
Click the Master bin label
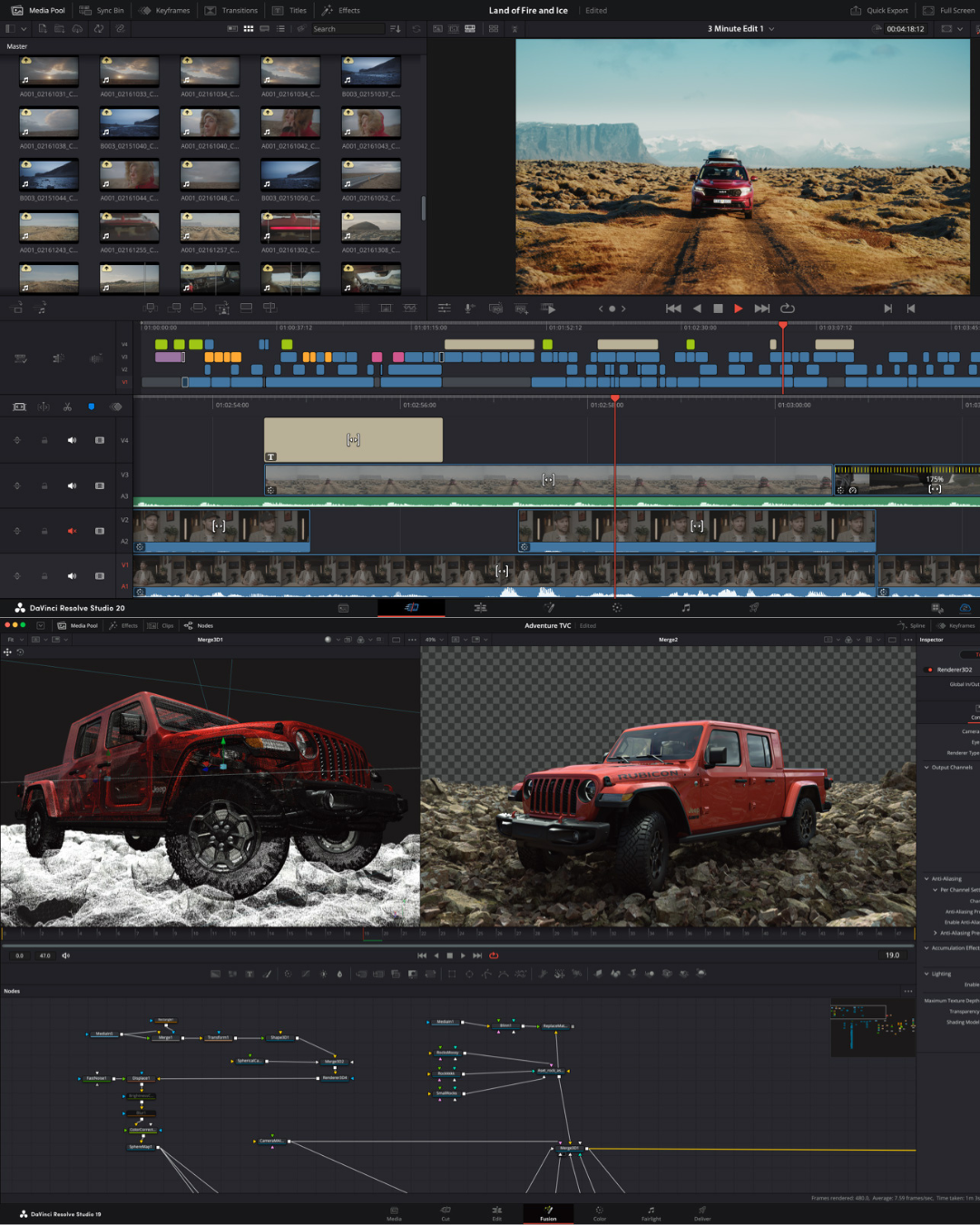[x=17, y=46]
